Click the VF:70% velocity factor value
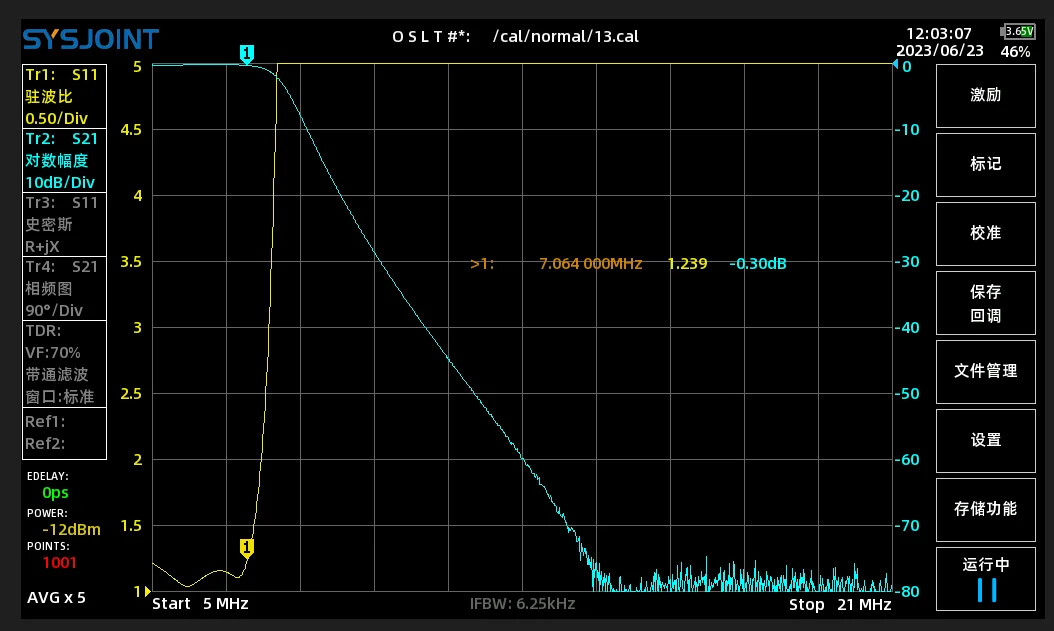 (x=52, y=353)
